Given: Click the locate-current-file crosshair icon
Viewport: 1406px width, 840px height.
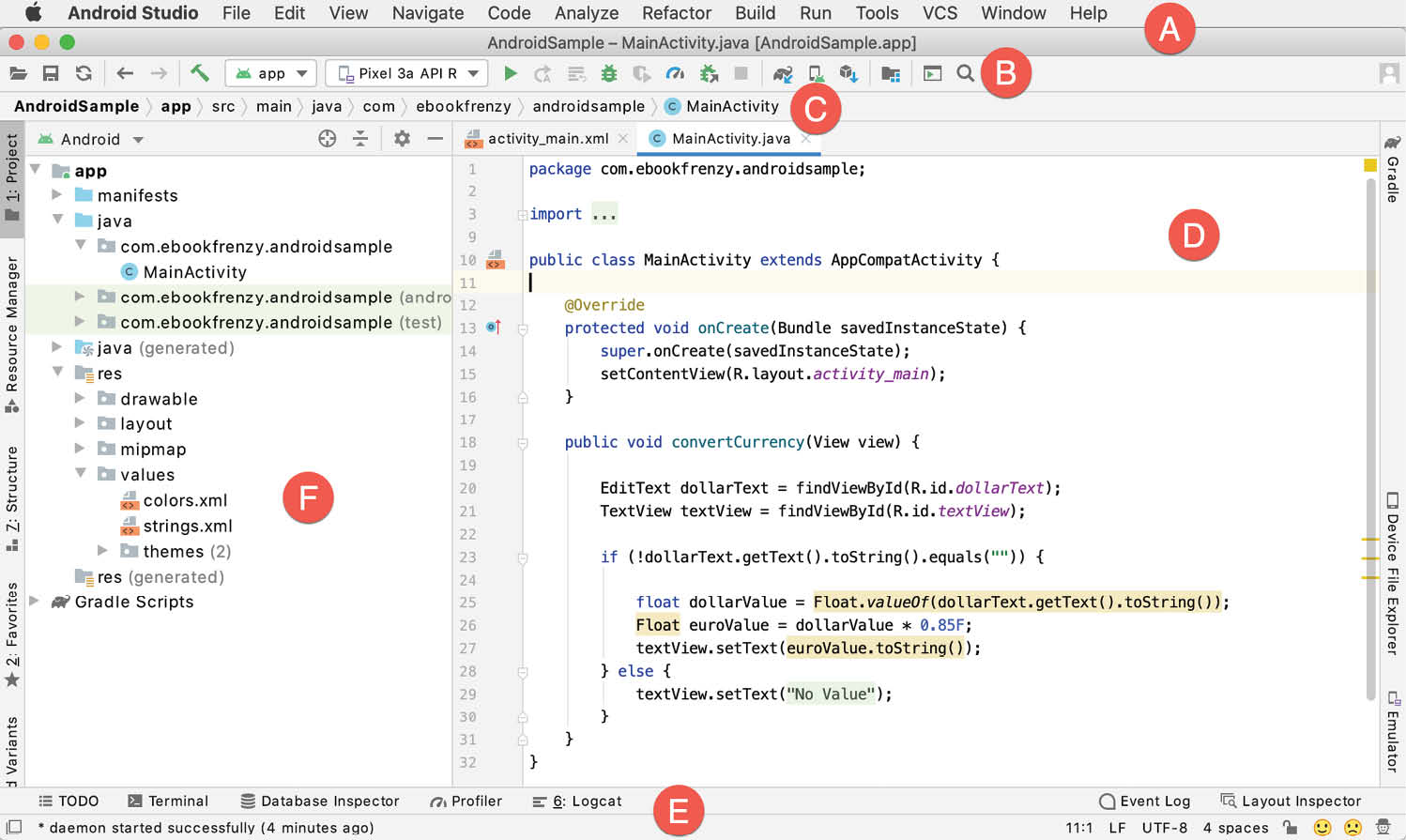Looking at the screenshot, I should click(x=327, y=139).
